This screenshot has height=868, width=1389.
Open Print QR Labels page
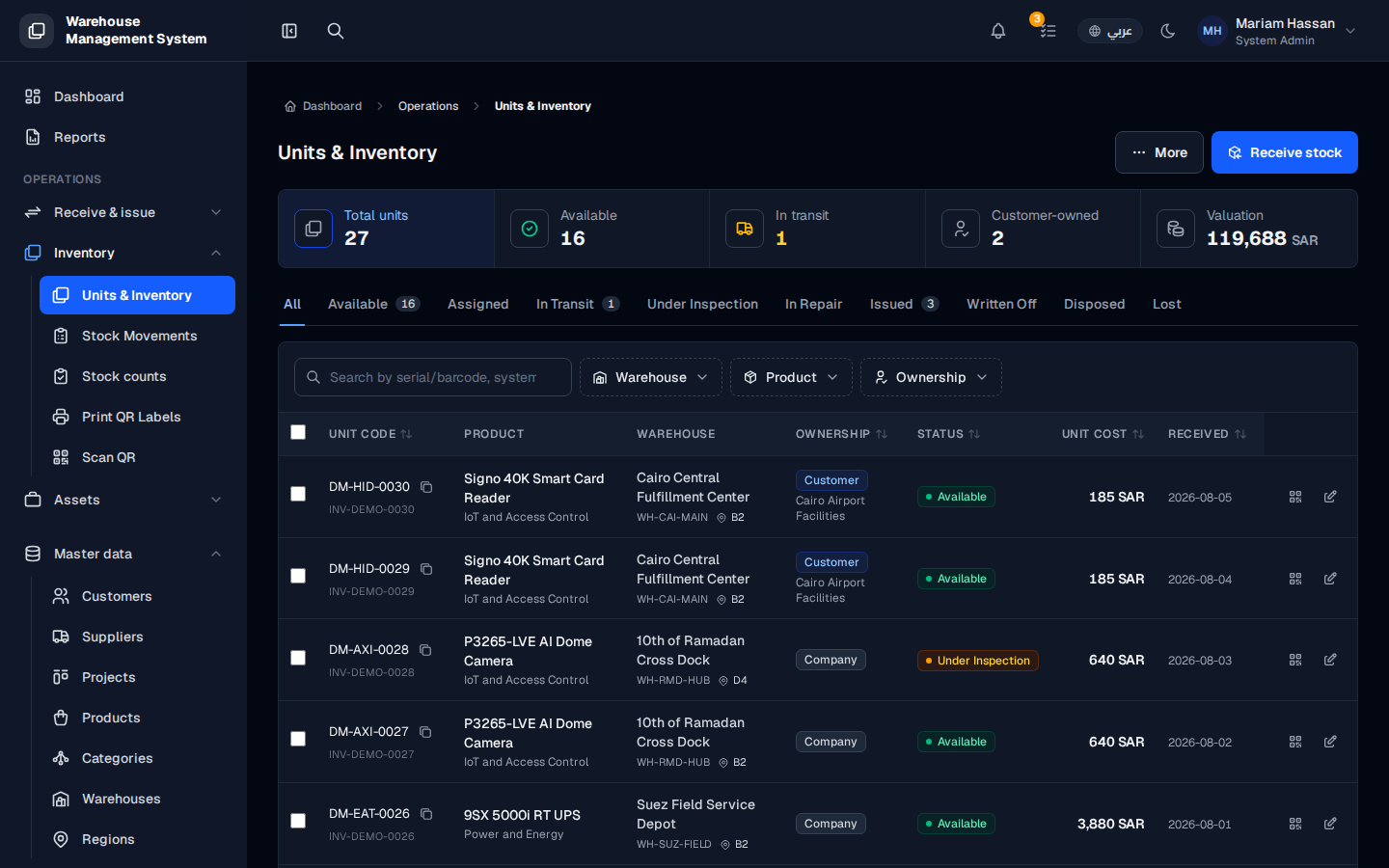(x=137, y=417)
